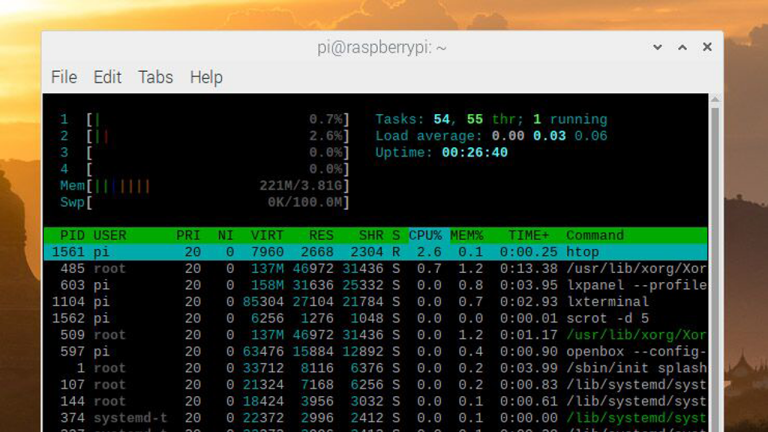The width and height of the screenshot is (768, 432).
Task: Click the scrollbar up arrow
Action: [x=715, y=99]
